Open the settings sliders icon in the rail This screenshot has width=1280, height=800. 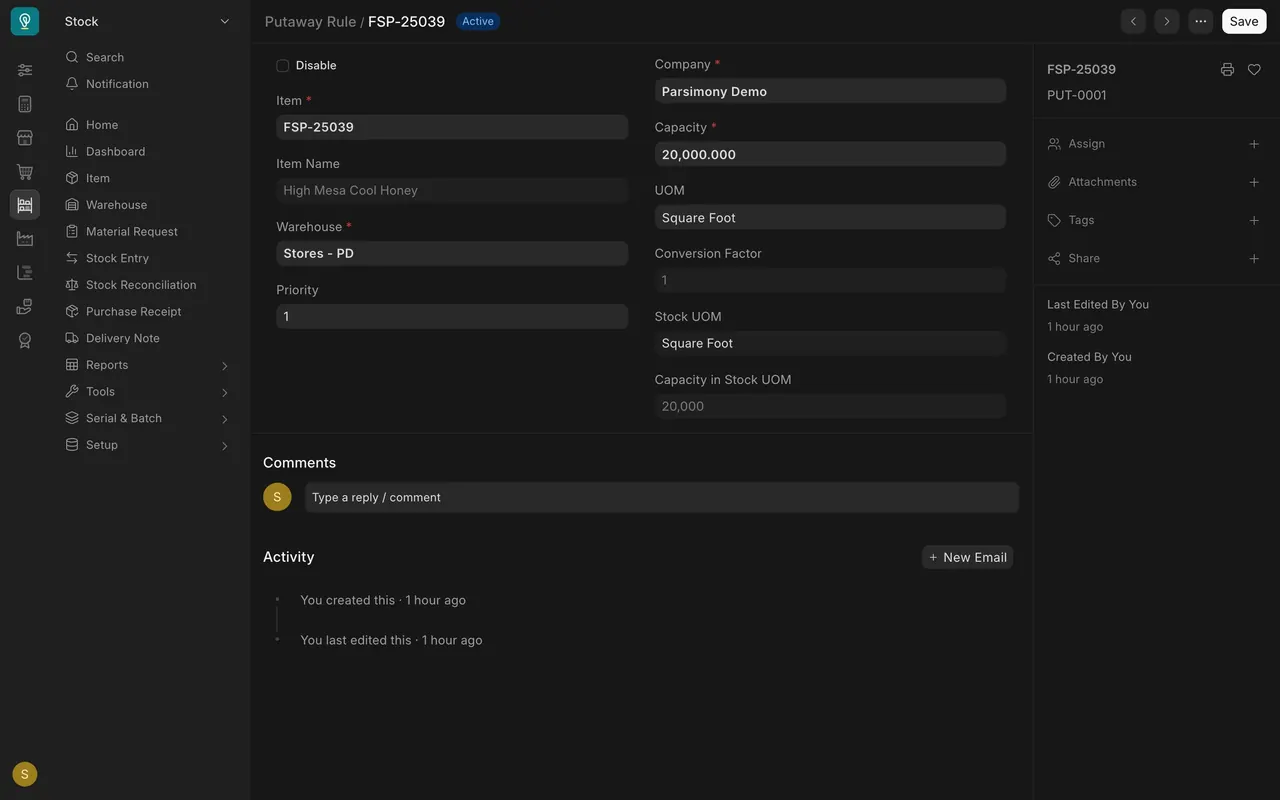click(x=25, y=70)
